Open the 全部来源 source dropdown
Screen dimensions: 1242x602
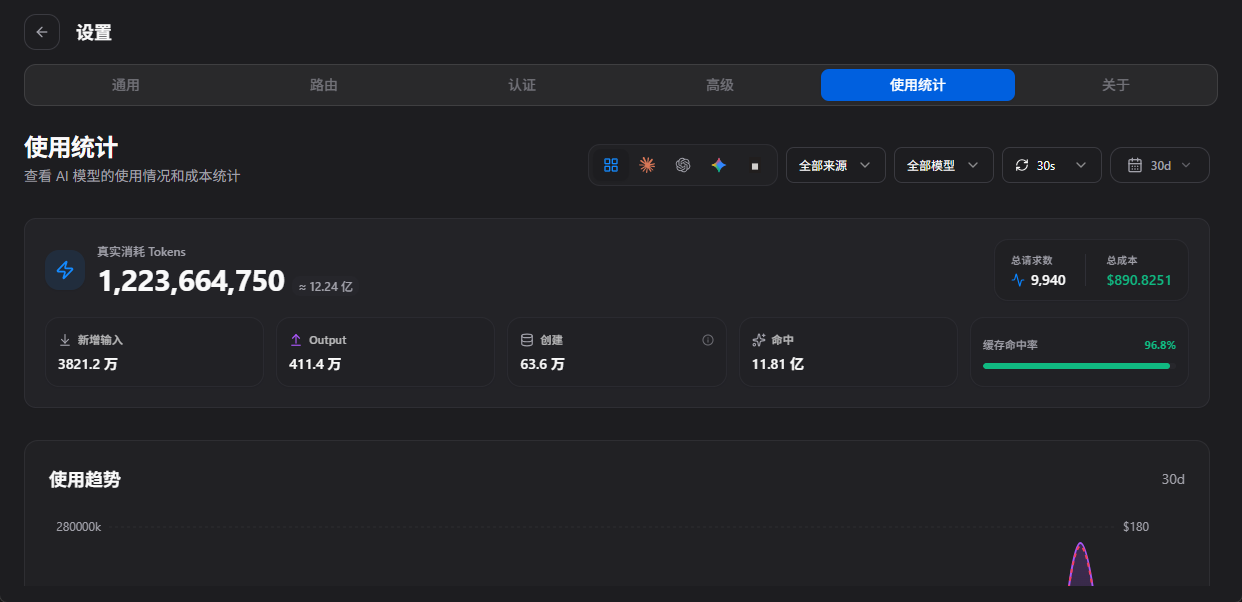pyautogui.click(x=836, y=165)
